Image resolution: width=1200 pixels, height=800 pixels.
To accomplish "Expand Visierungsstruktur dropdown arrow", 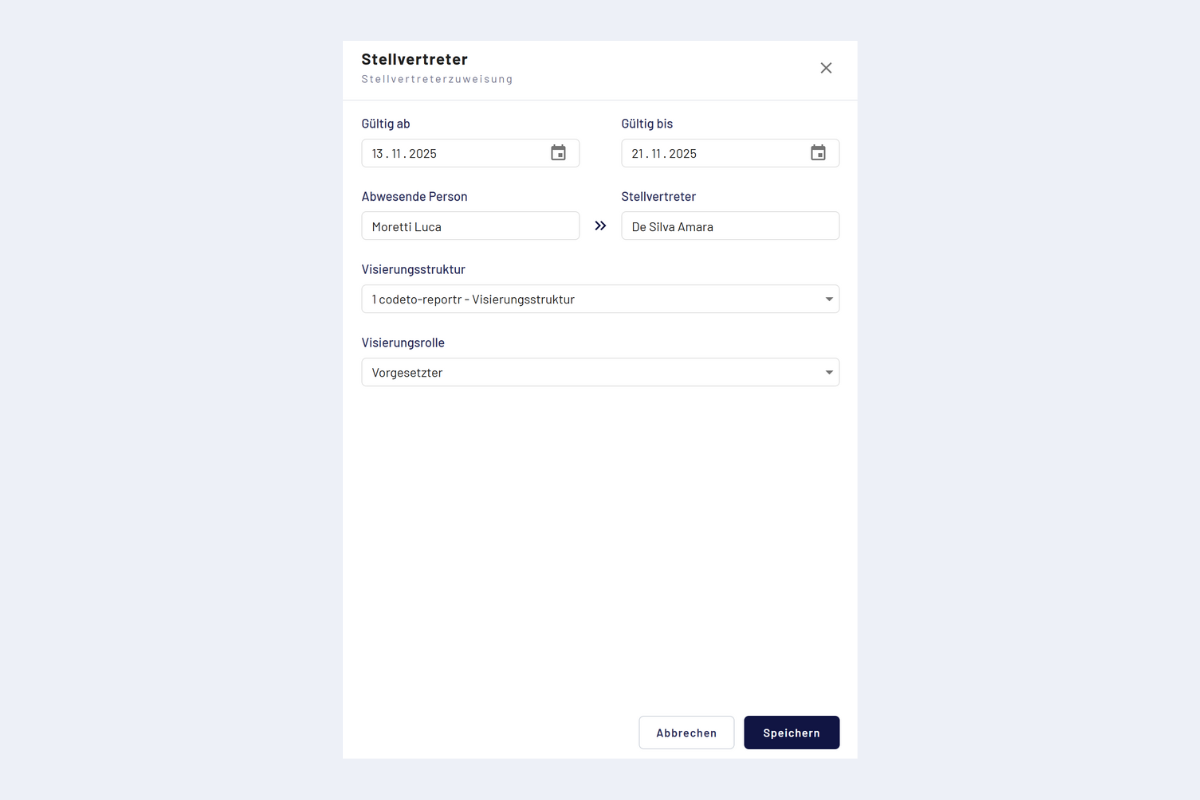I will 829,299.
